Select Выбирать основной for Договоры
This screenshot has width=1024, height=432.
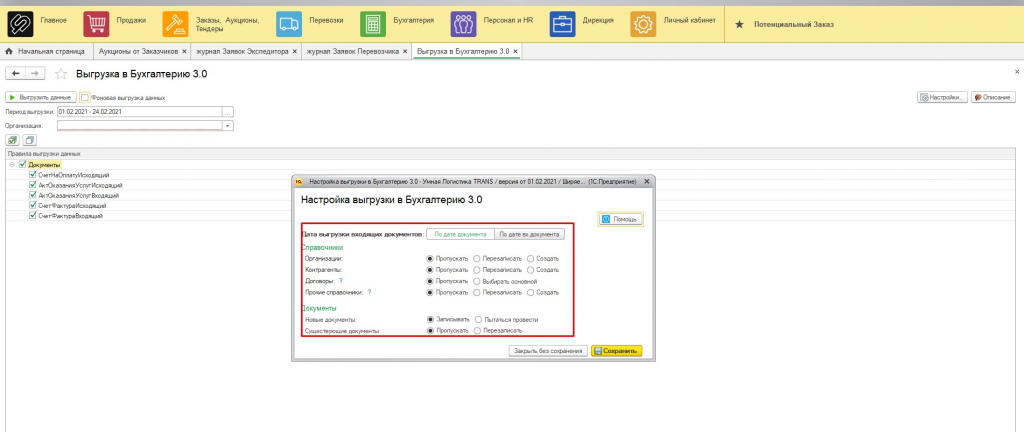pos(477,281)
